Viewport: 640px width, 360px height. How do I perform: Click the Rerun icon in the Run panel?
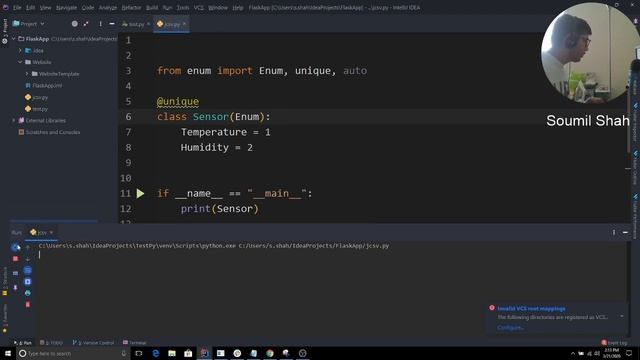point(16,247)
